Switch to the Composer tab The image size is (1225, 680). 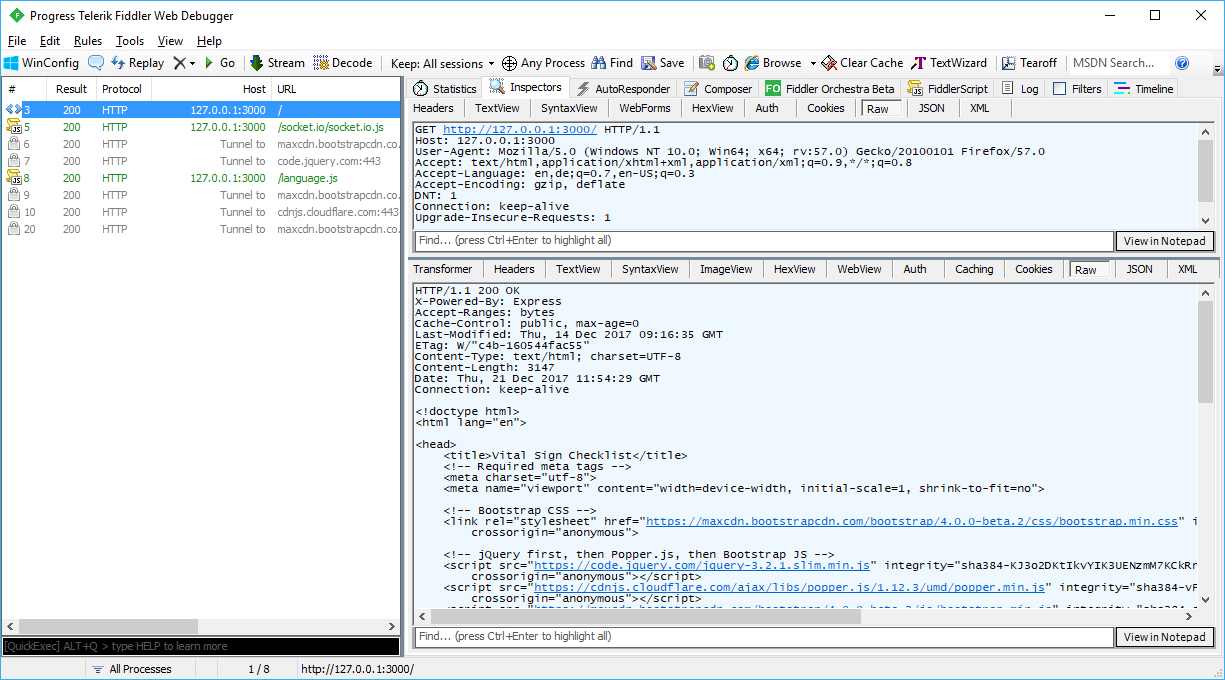tap(718, 89)
